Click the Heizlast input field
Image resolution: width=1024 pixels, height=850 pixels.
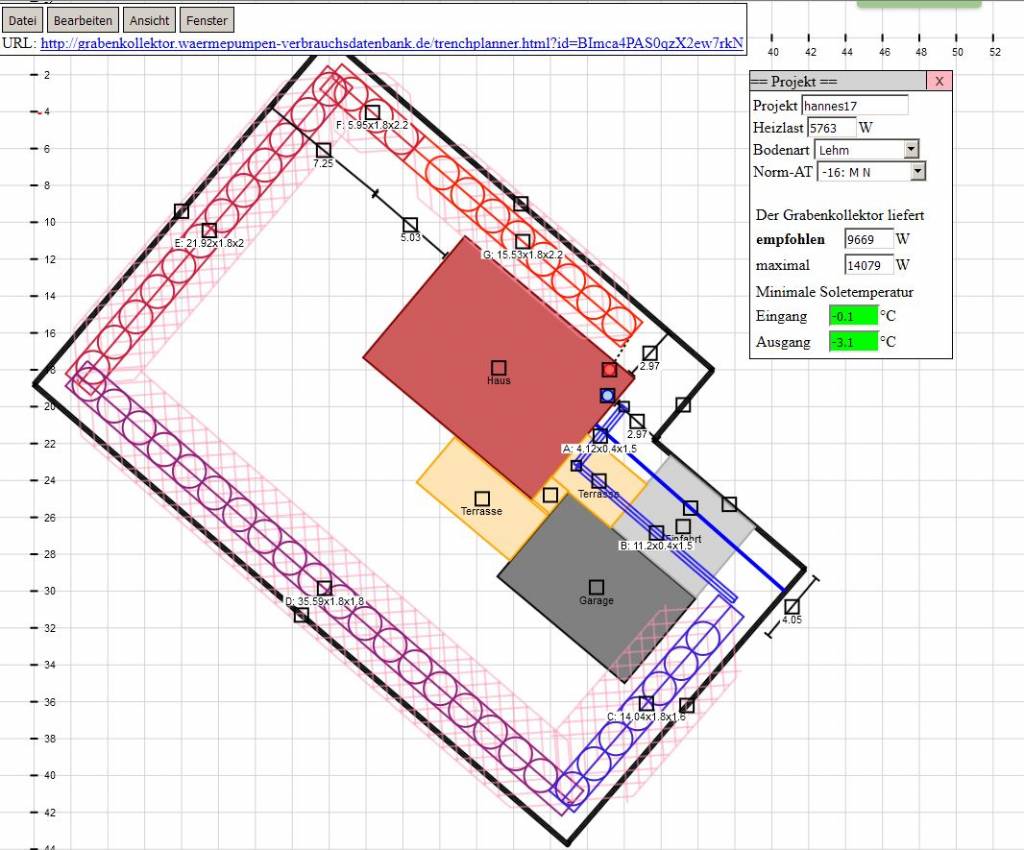click(x=830, y=127)
